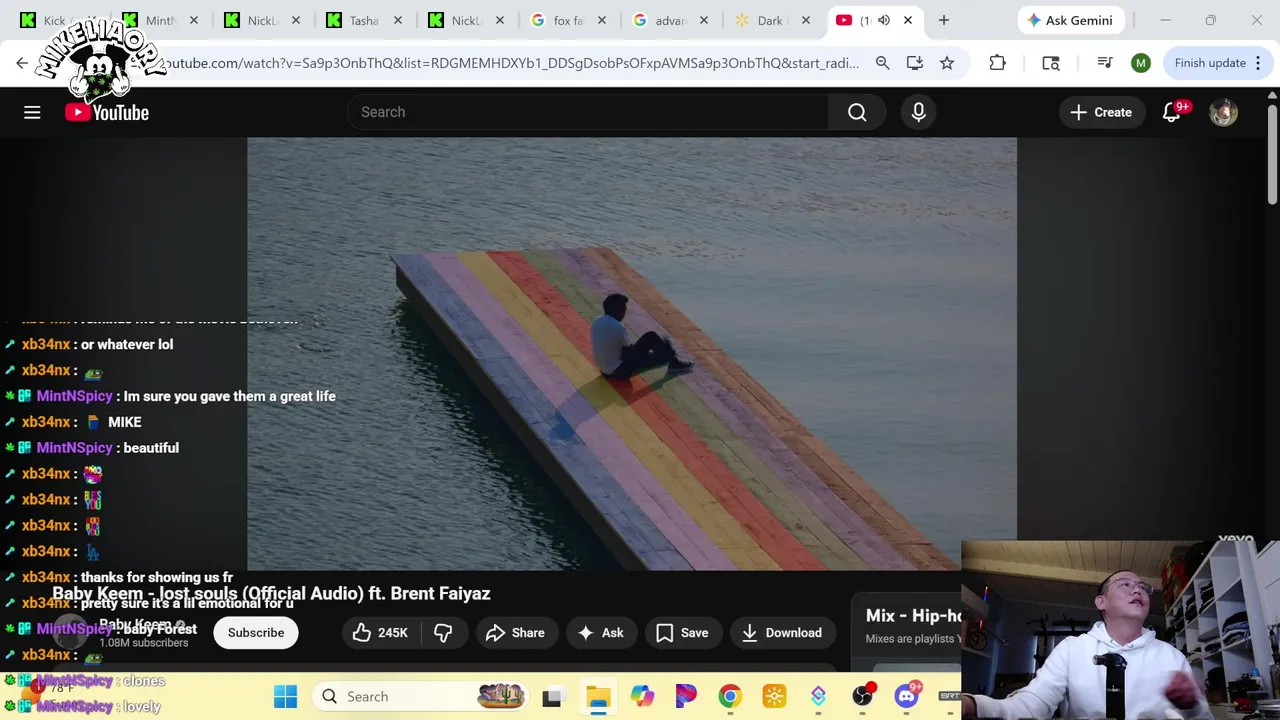Open Chrome profile M avatar
Viewport: 1280px width, 720px height.
(x=1141, y=63)
